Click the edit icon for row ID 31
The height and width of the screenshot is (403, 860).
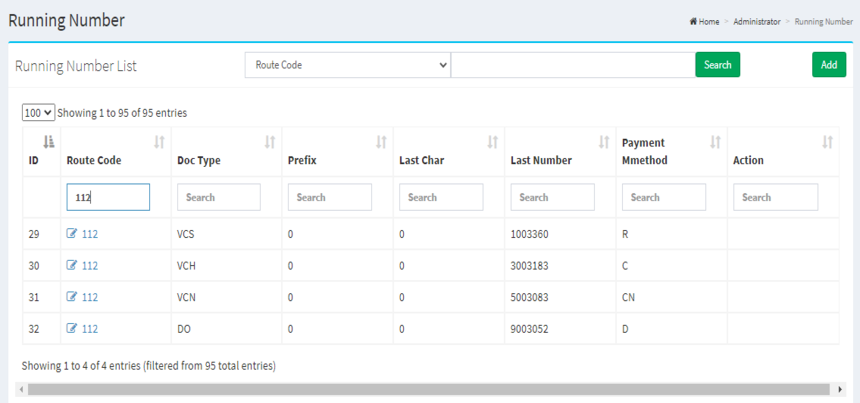(72, 297)
